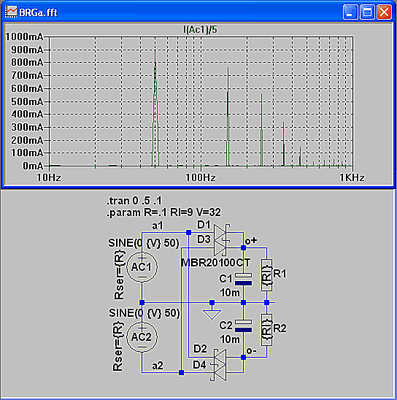This screenshot has height=400, width=397.
Task: Click the AC1 voltage source symbol
Action: click(142, 267)
